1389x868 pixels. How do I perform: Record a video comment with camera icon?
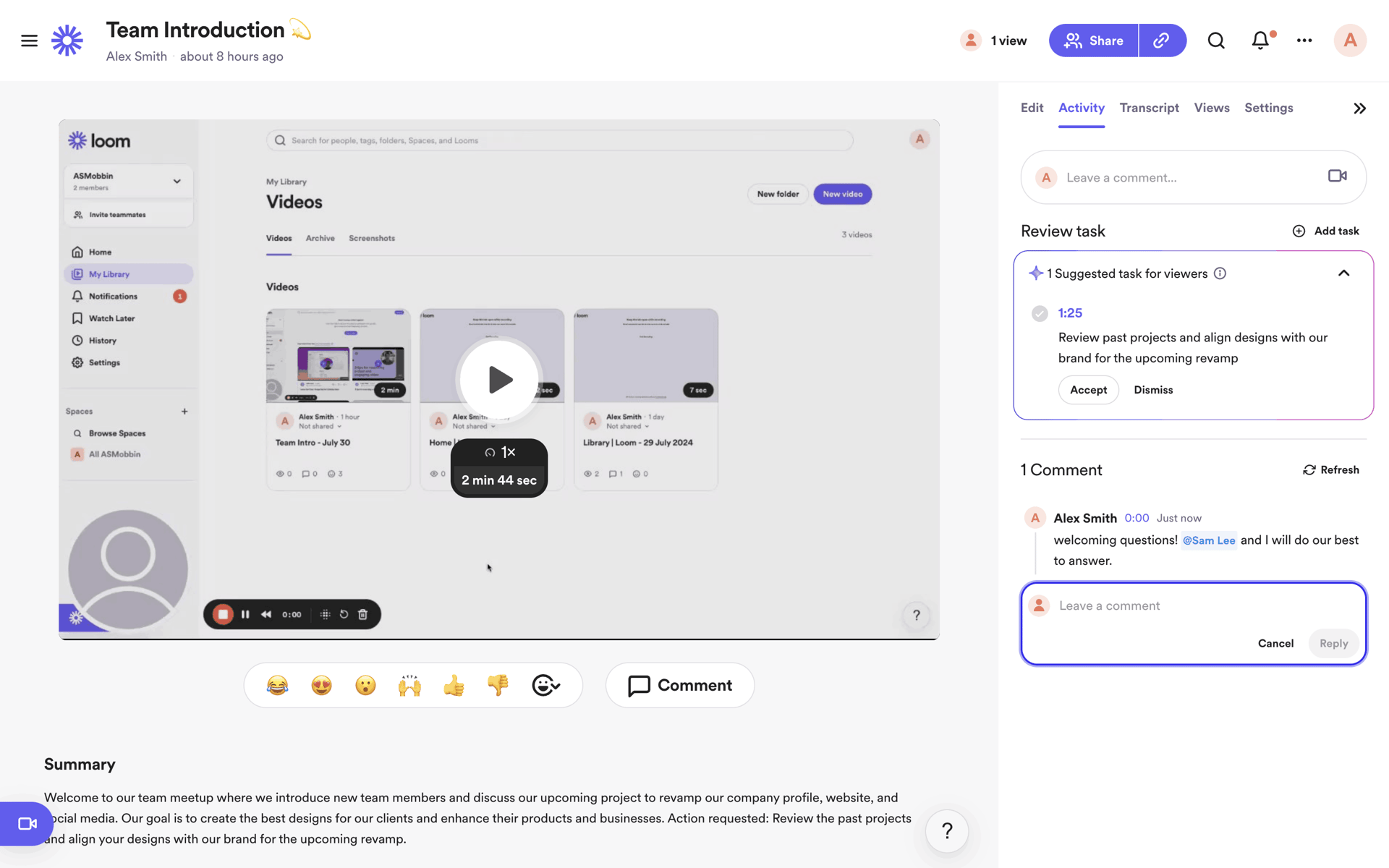tap(1338, 176)
